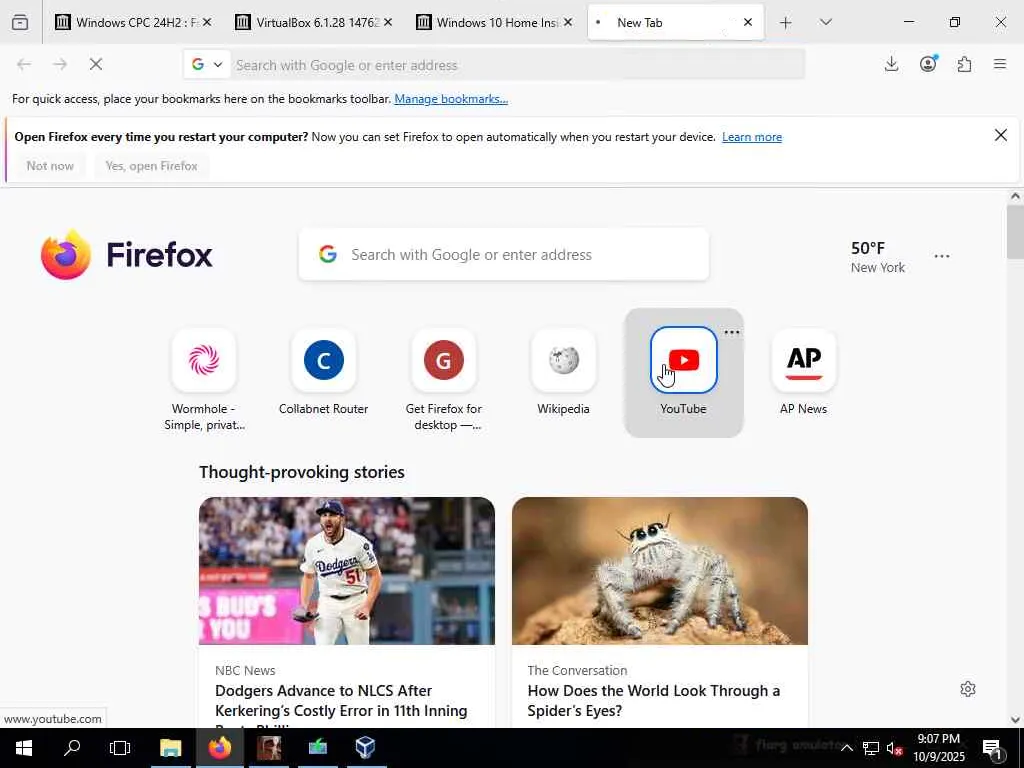Screen dimensions: 1024x768
Task: Open the Firefox account icon
Action: [x=928, y=64]
